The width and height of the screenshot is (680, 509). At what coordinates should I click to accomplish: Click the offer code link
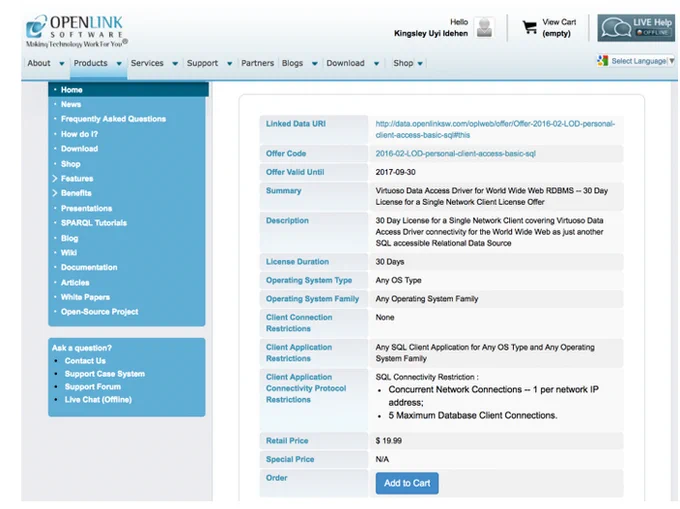tap(455, 153)
